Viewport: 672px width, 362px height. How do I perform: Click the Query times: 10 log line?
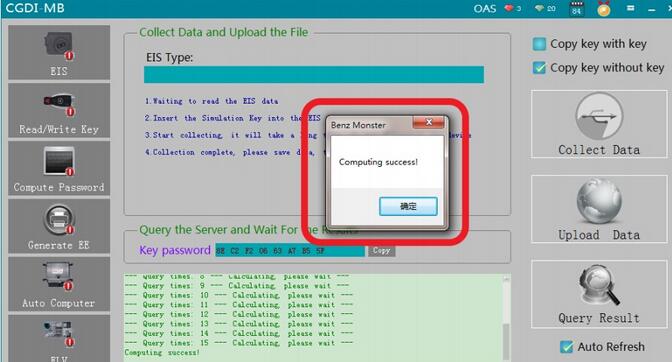(239, 296)
